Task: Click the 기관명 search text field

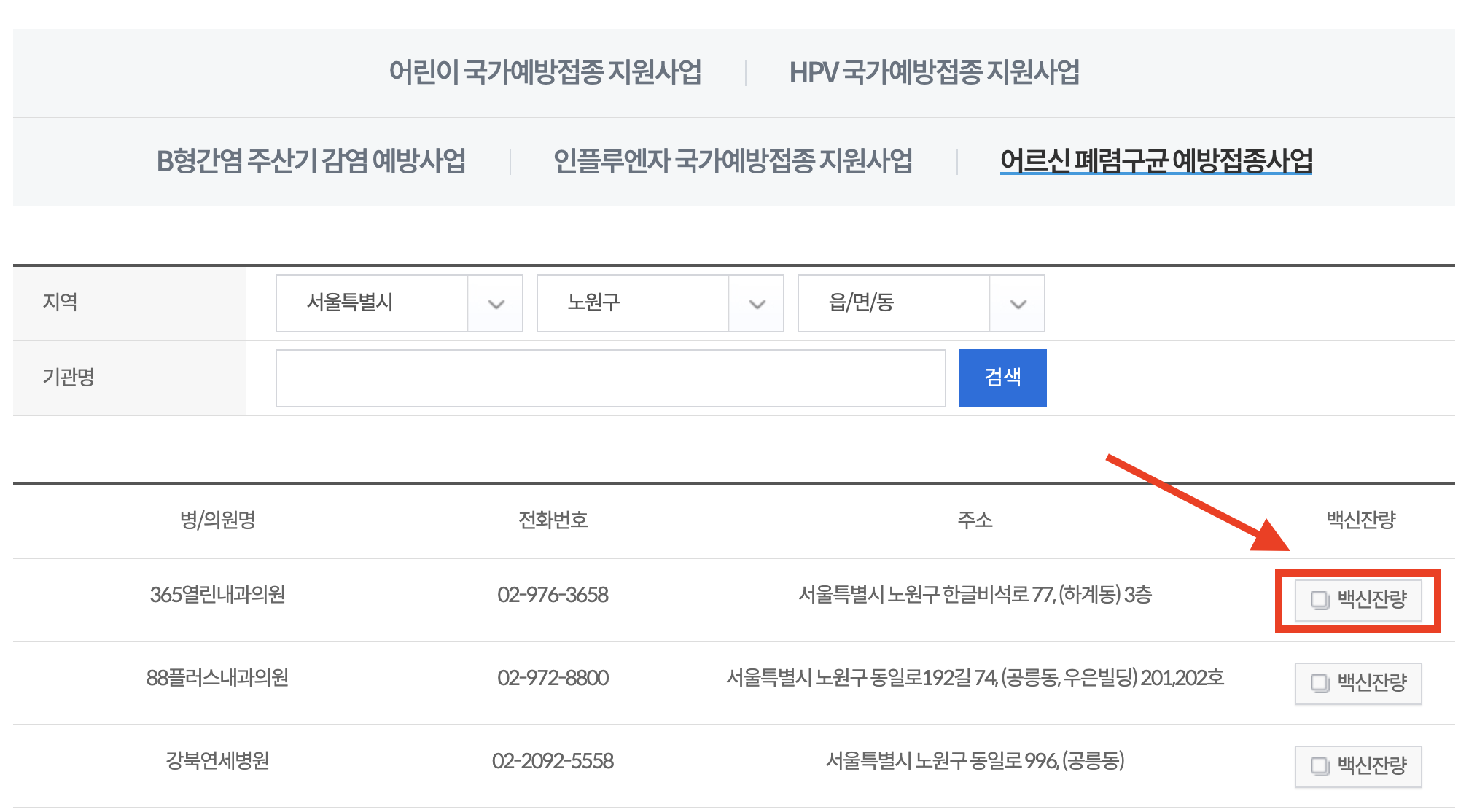Action: [610, 378]
